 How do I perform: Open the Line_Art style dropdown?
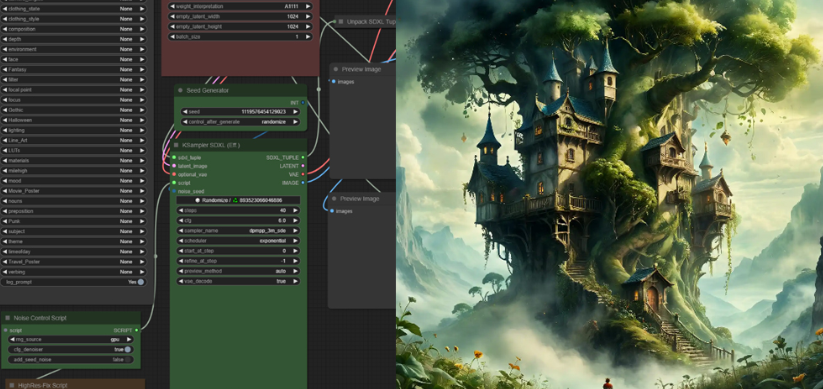point(73,141)
